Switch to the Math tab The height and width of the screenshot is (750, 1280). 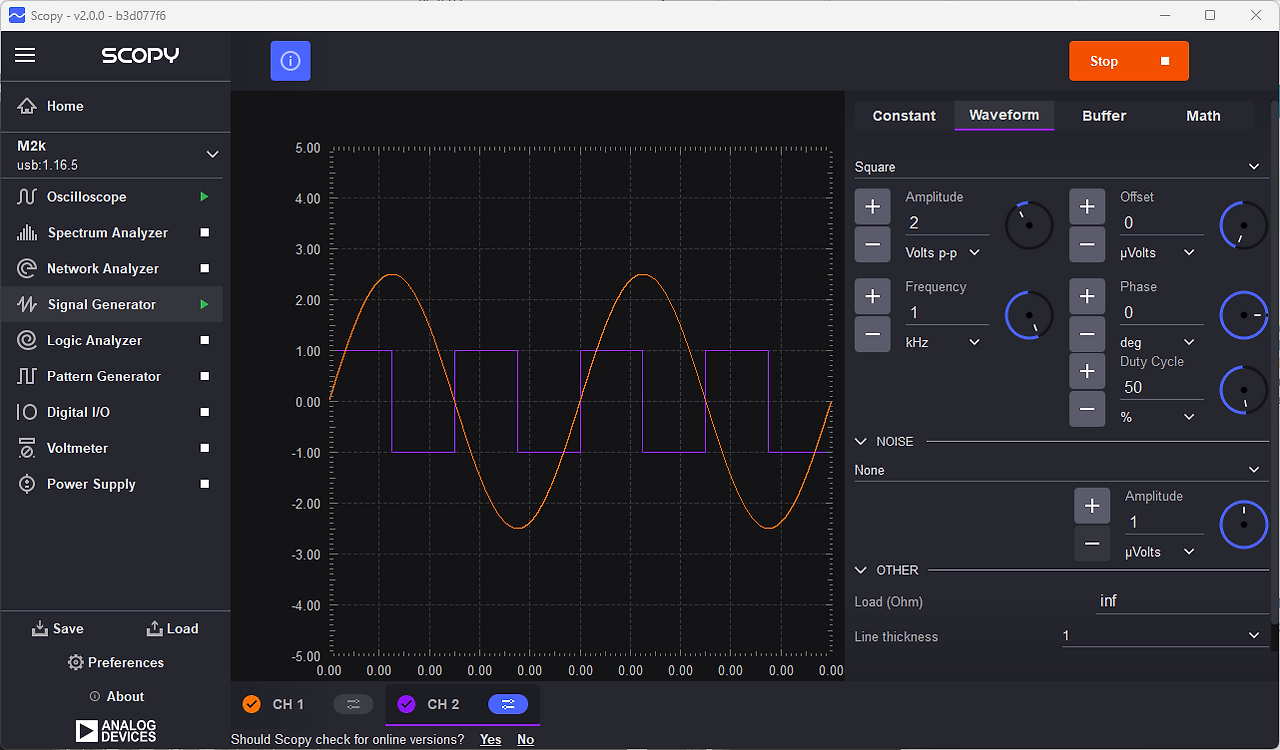tap(1203, 116)
